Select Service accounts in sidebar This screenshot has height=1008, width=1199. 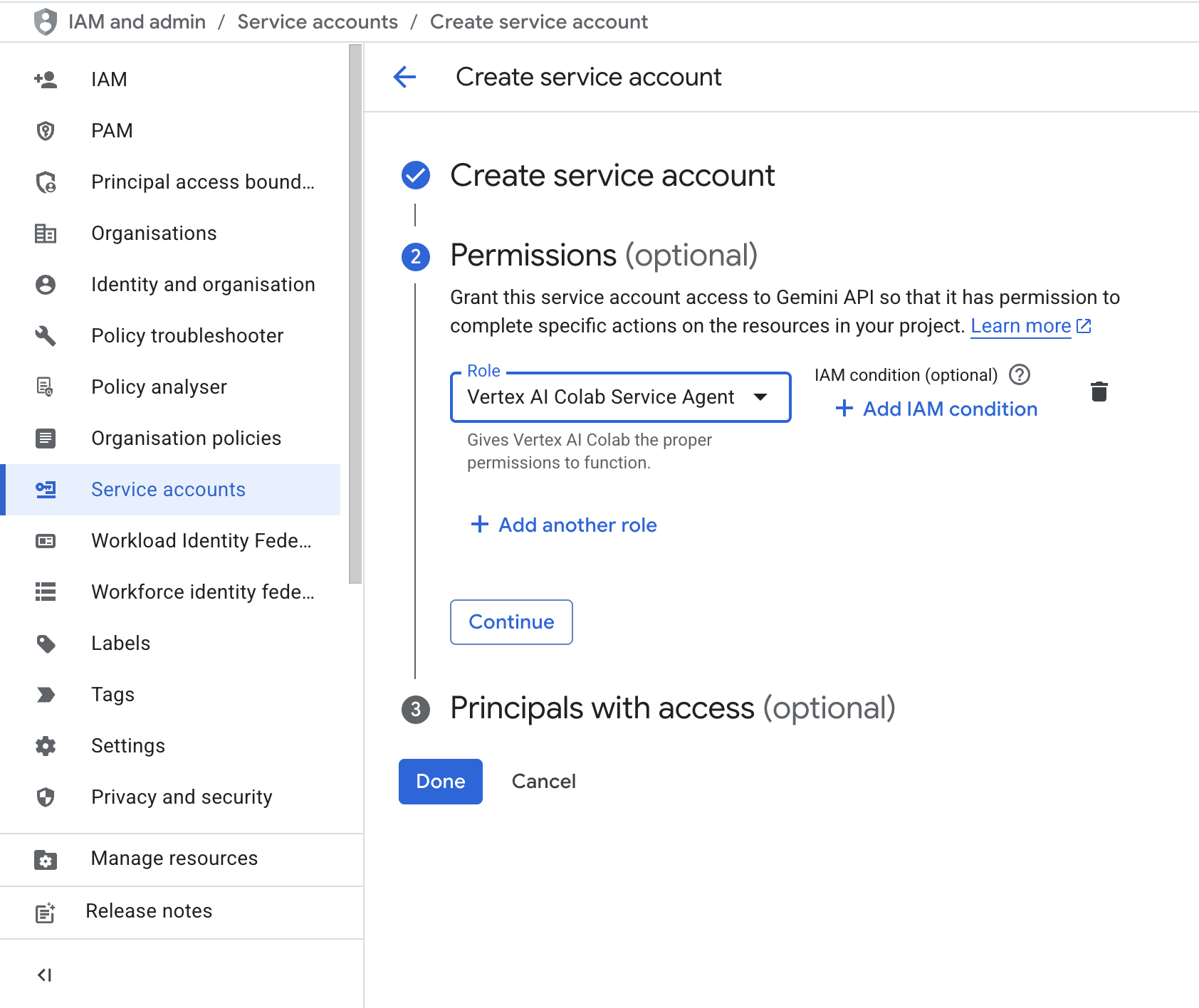tap(170, 490)
